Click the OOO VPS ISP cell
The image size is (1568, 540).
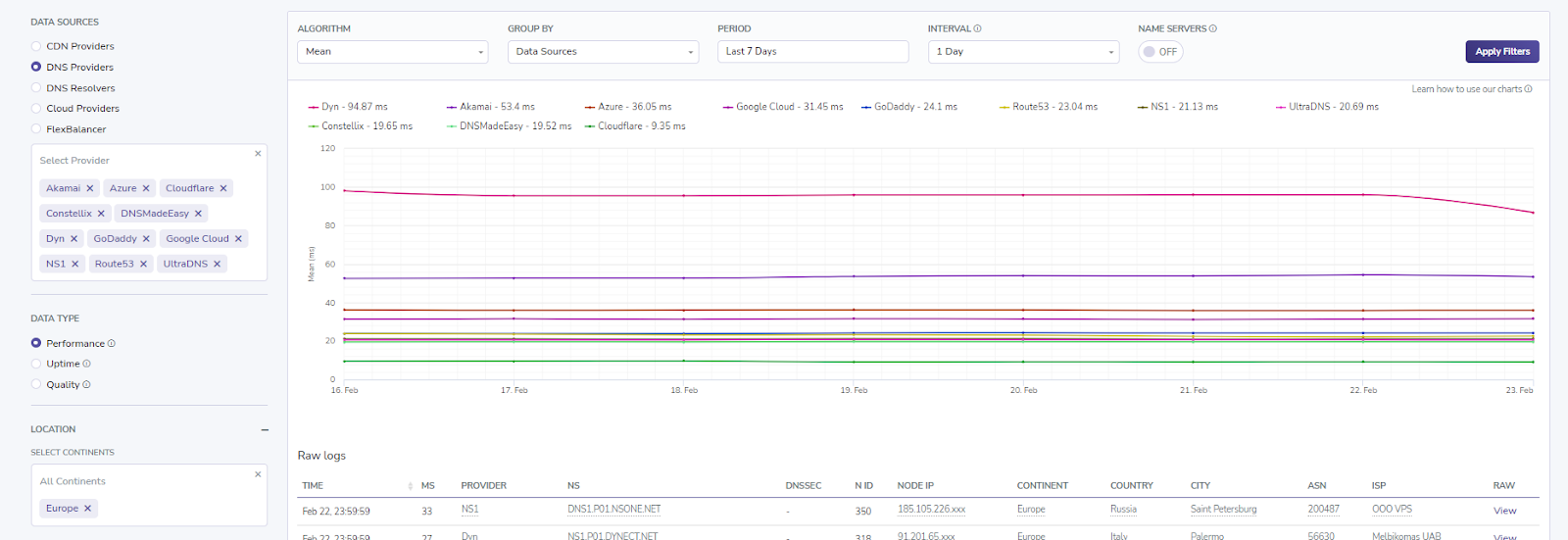[x=1392, y=510]
